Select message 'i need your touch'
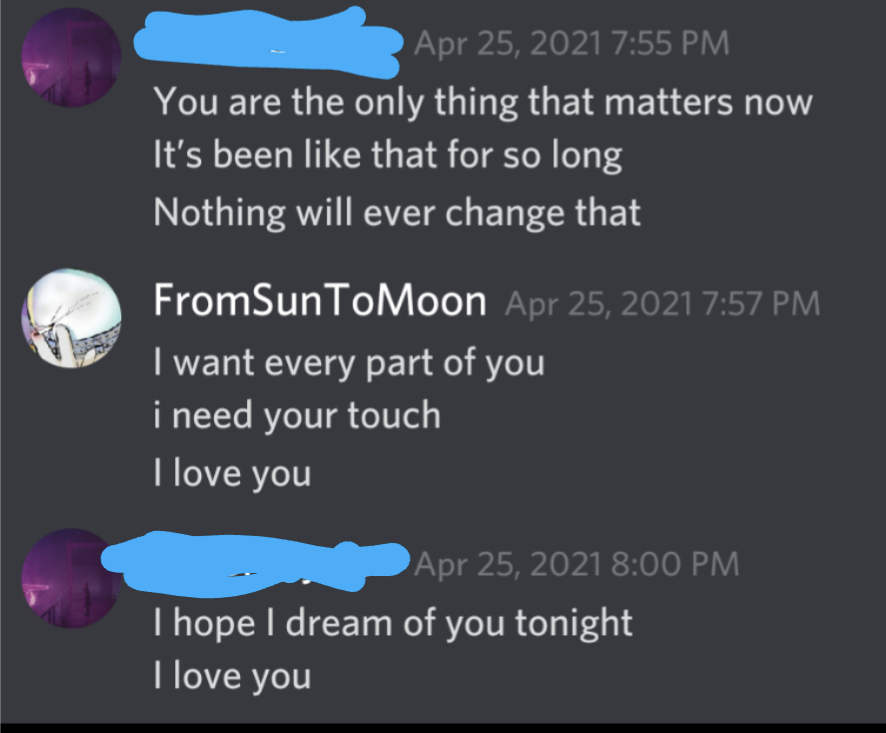 297,416
